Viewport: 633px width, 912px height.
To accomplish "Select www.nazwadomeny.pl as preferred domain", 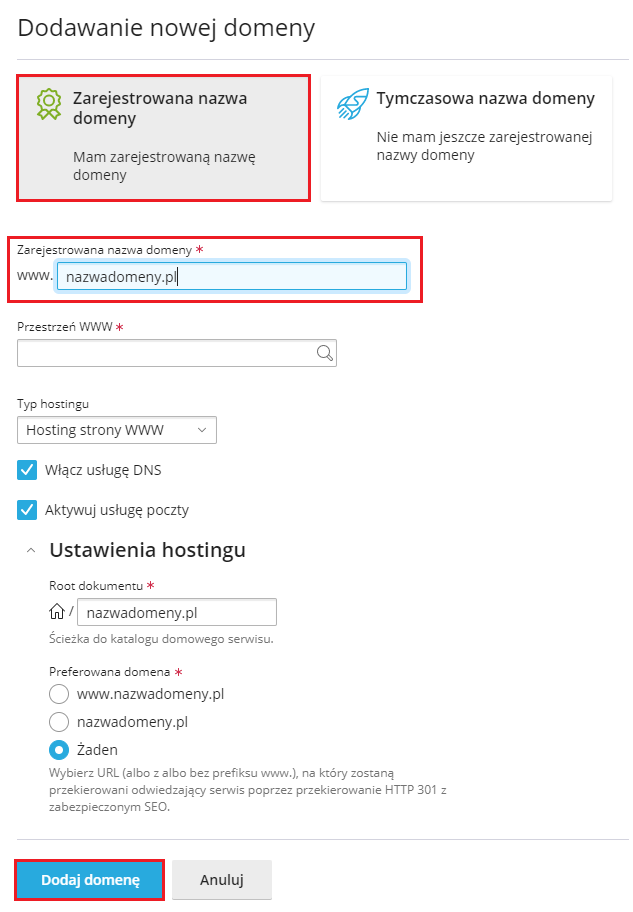I will [59, 694].
